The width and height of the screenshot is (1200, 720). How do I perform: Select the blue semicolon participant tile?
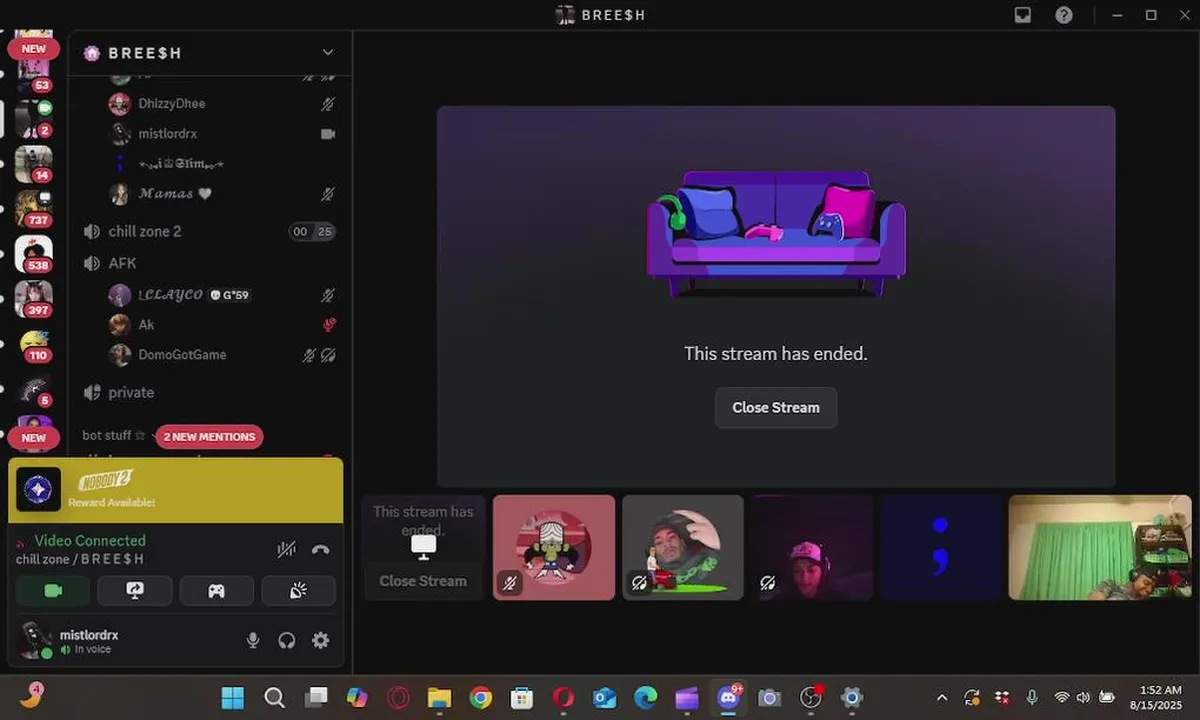(x=940, y=548)
